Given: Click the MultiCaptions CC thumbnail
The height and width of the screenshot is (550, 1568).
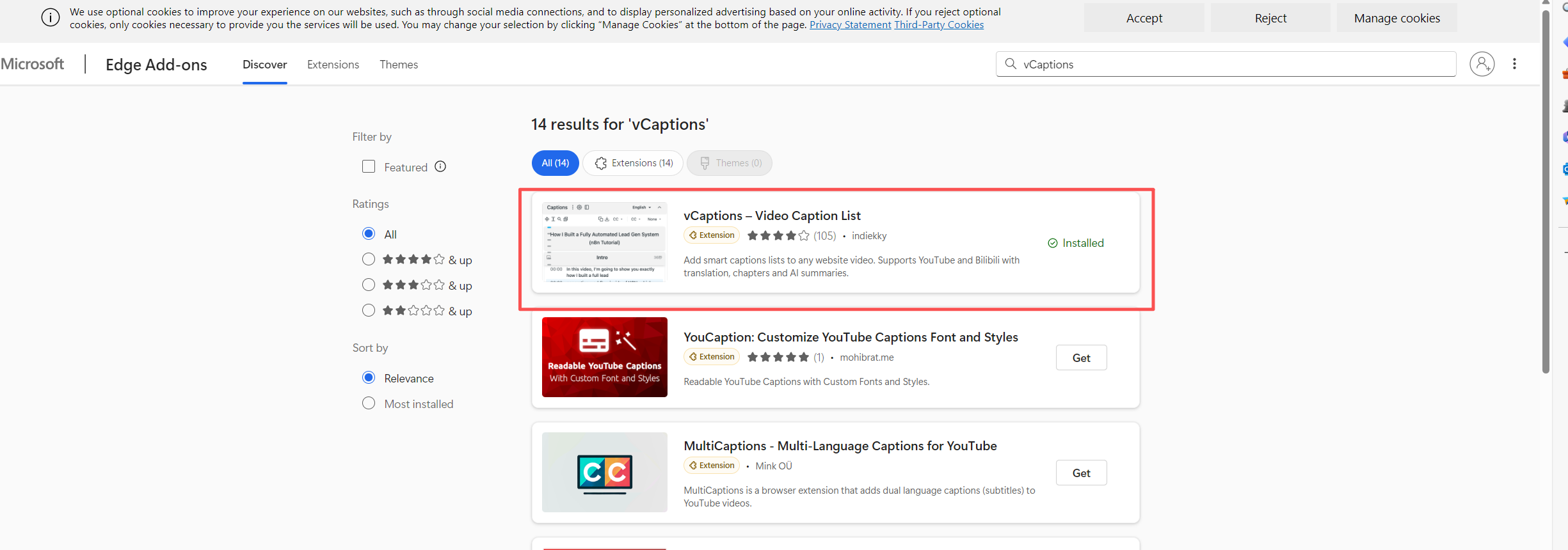Looking at the screenshot, I should click(x=604, y=472).
